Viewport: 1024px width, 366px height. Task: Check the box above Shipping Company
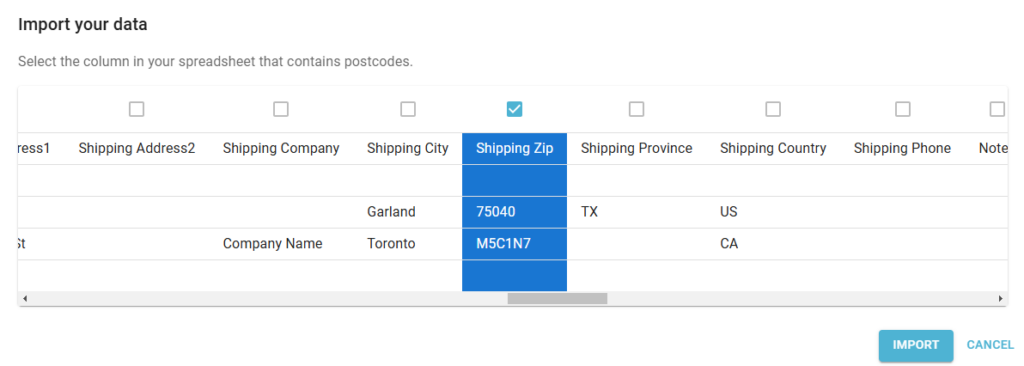click(281, 109)
